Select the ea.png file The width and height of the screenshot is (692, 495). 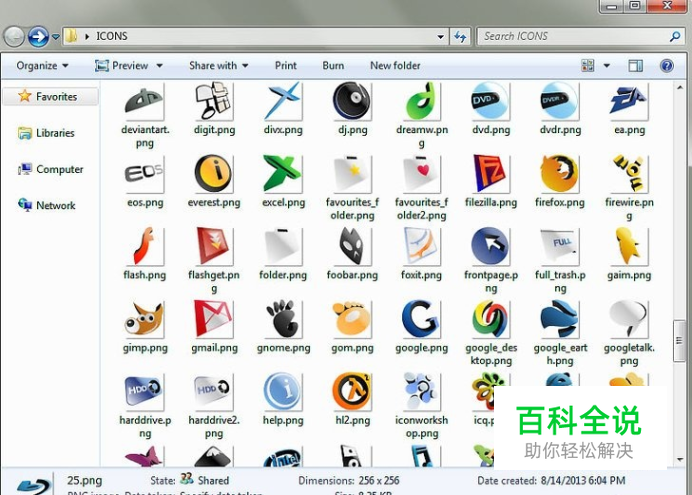click(x=629, y=109)
